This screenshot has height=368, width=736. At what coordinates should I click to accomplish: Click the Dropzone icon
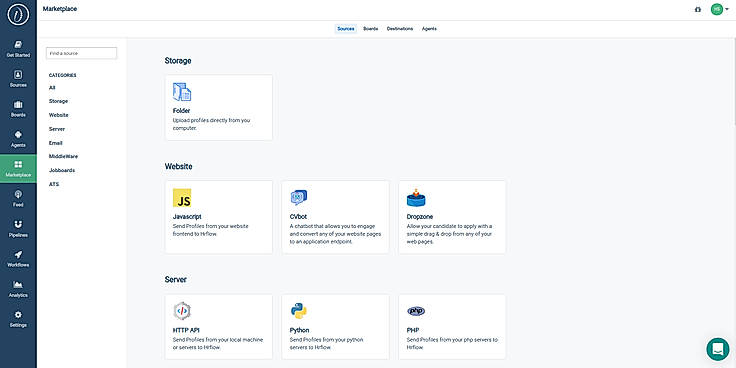coord(416,198)
